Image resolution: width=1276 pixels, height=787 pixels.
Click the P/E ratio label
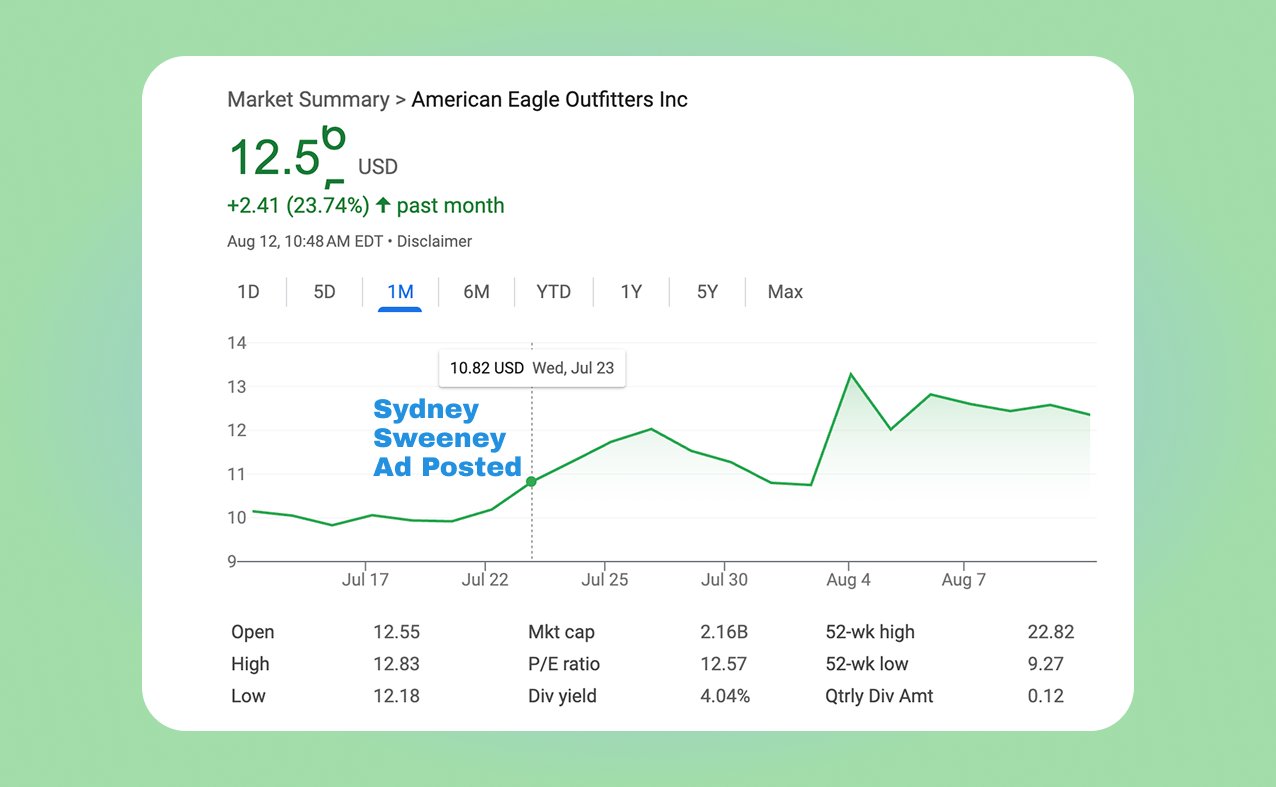click(563, 664)
